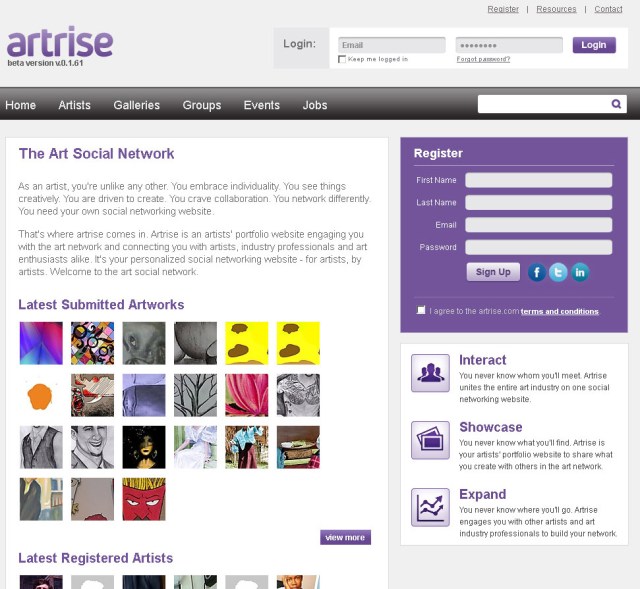640x589 pixels.
Task: Focus the First Name field
Action: click(x=539, y=180)
